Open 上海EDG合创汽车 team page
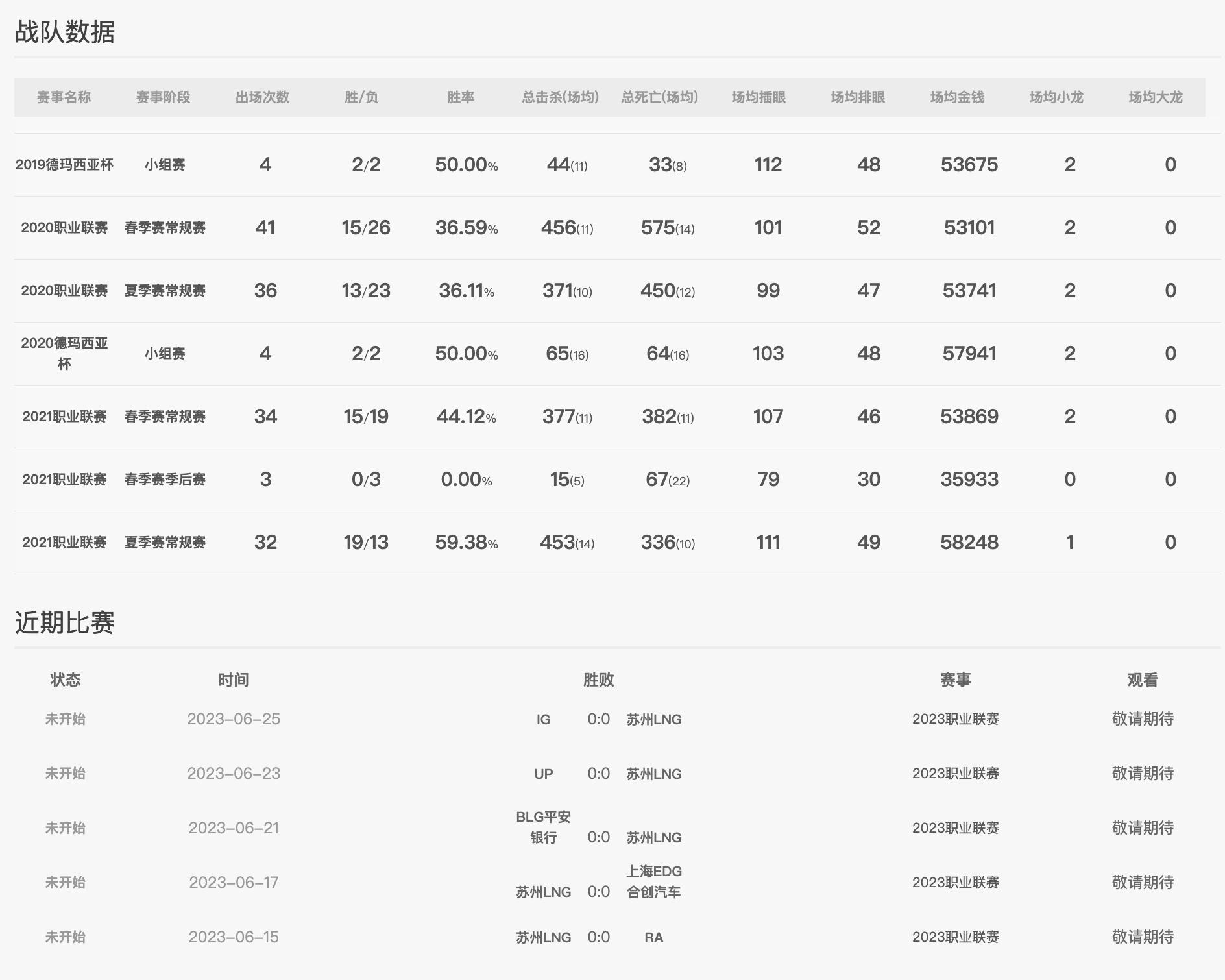This screenshot has height=980, width=1225. tap(654, 881)
